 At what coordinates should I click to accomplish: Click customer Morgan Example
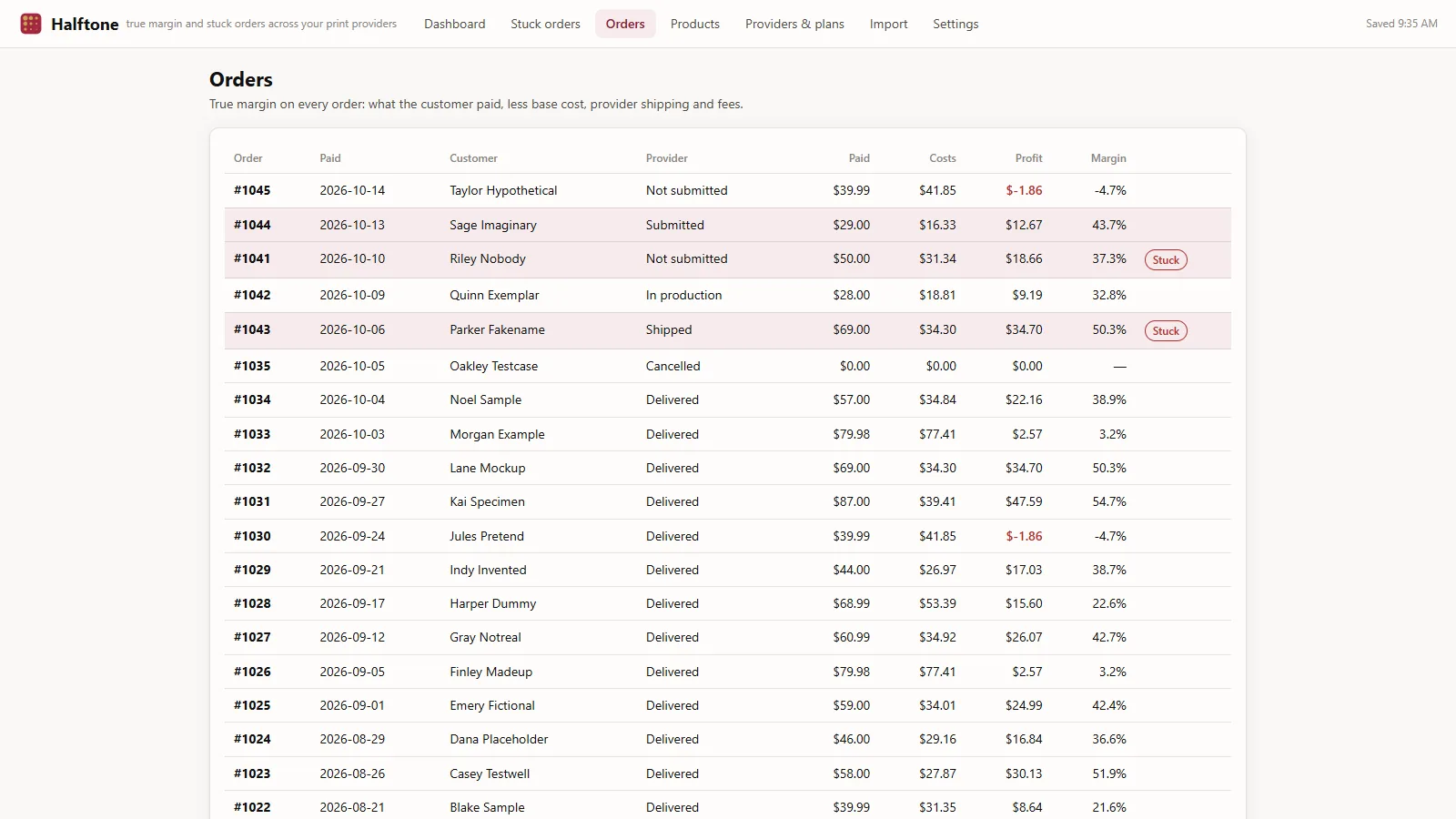tap(497, 434)
